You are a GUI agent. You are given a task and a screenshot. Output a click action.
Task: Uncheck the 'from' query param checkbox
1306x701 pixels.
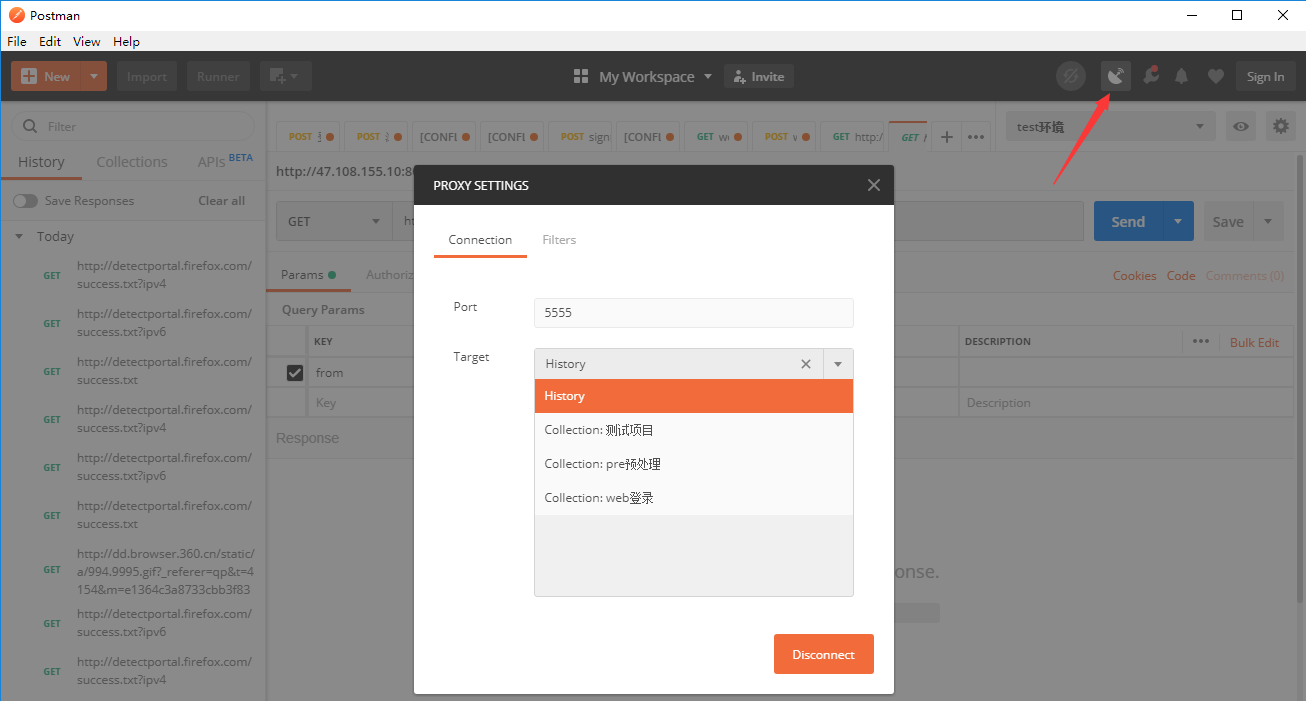click(x=295, y=373)
